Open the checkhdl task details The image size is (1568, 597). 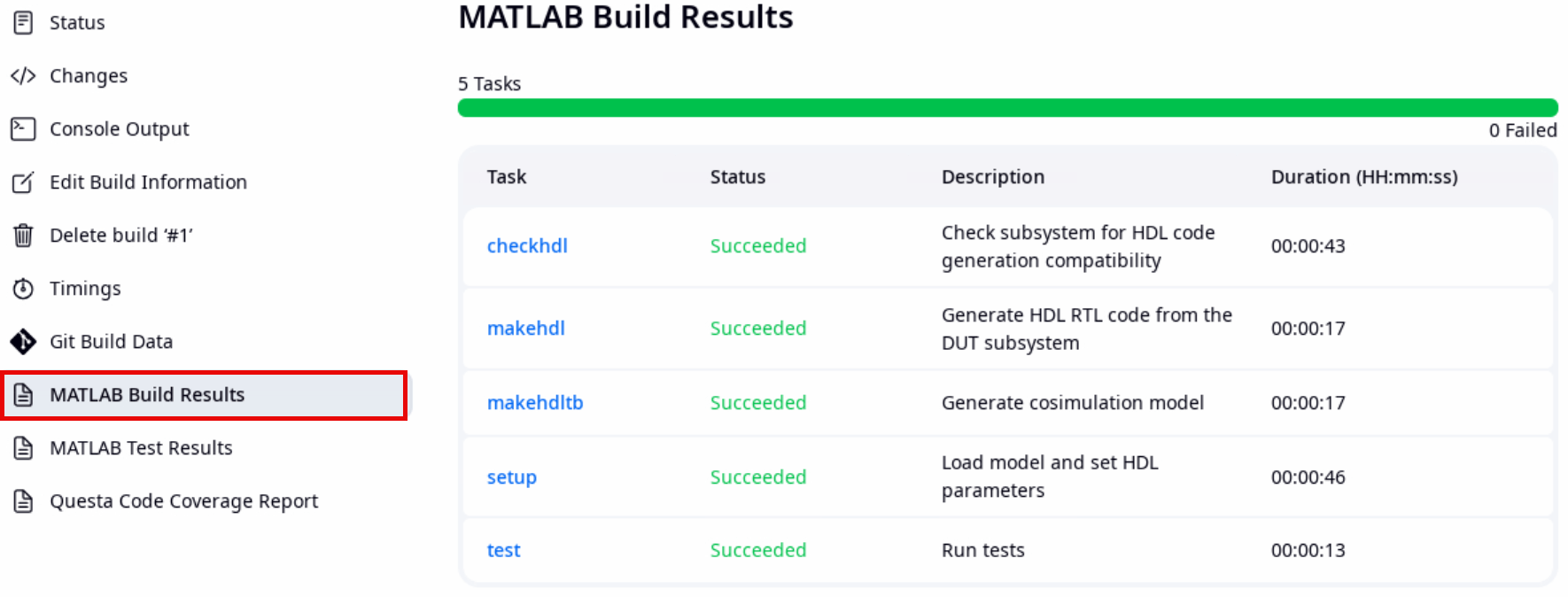pyautogui.click(x=527, y=245)
